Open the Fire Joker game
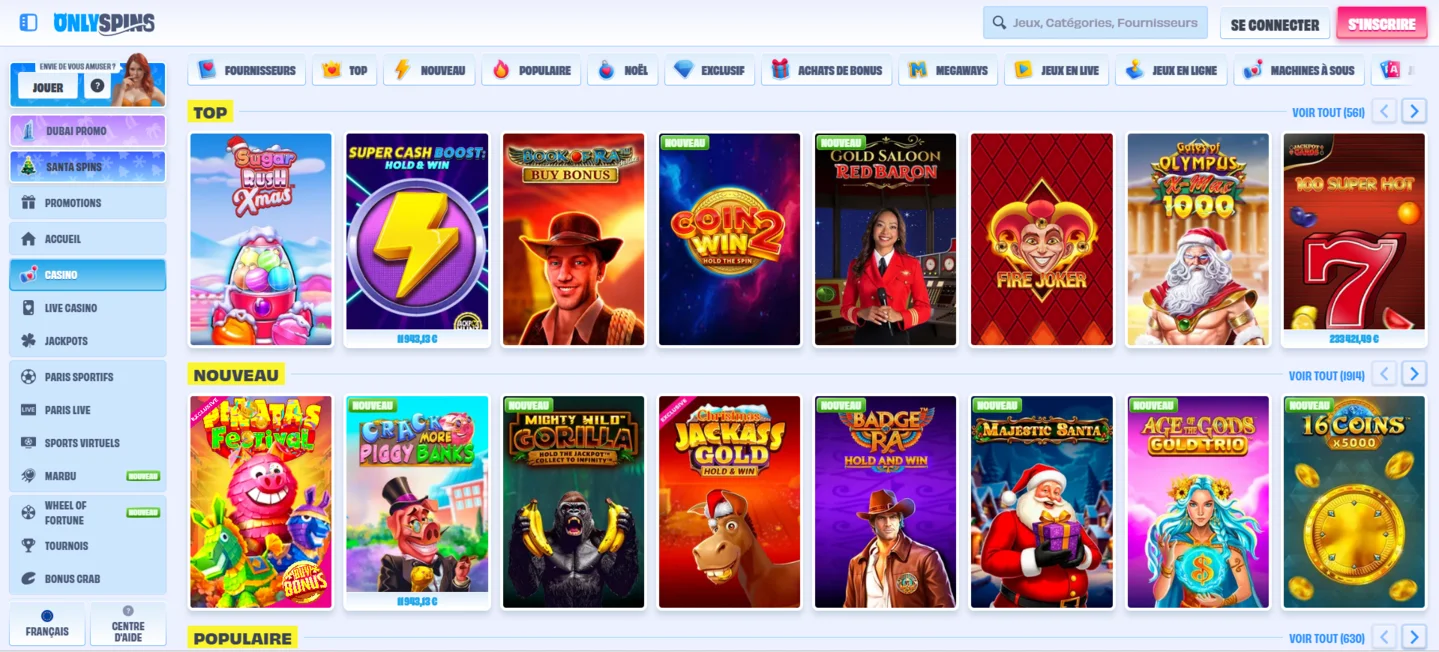Viewport: 1439px width, 652px height. point(1042,239)
